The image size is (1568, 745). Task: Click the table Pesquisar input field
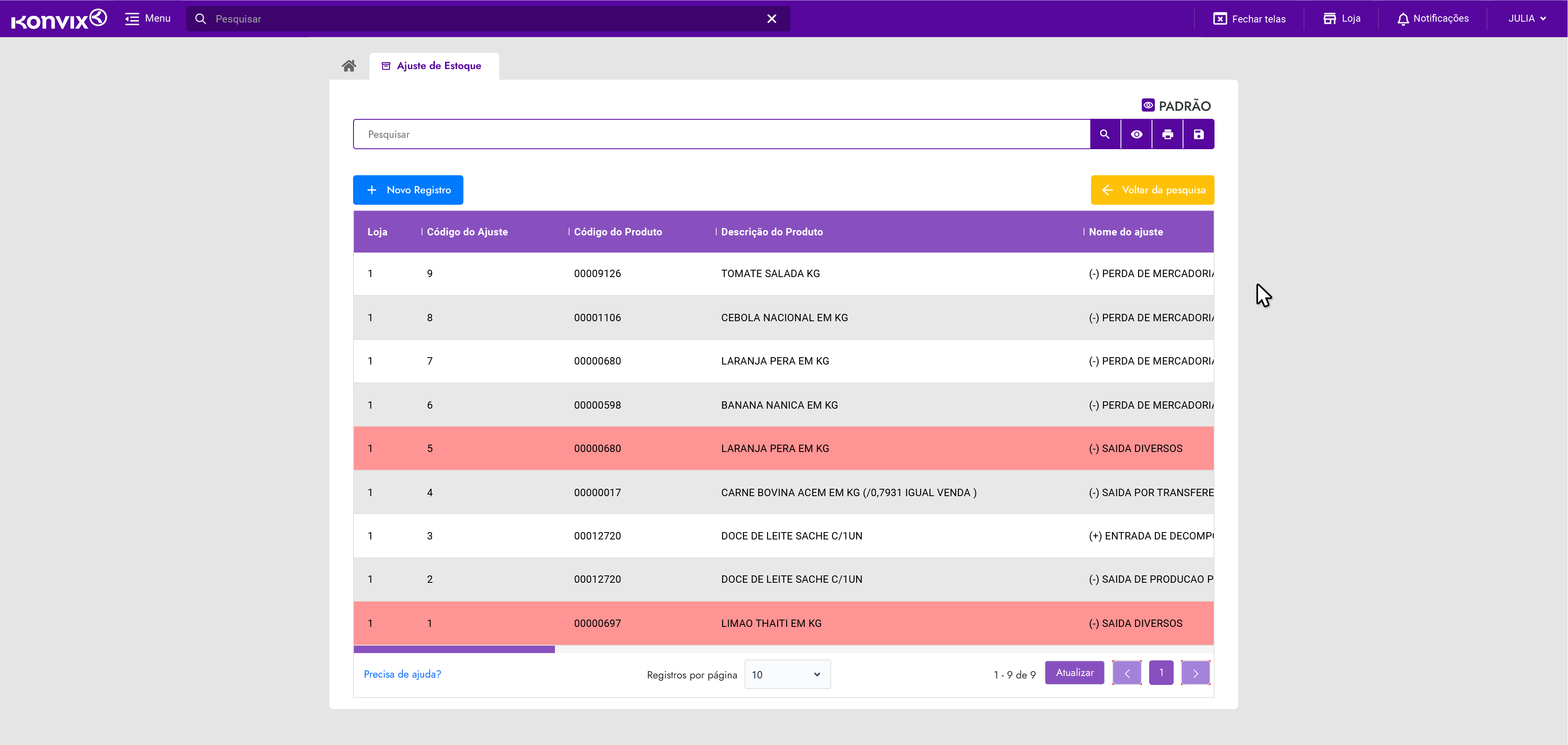pos(721,134)
